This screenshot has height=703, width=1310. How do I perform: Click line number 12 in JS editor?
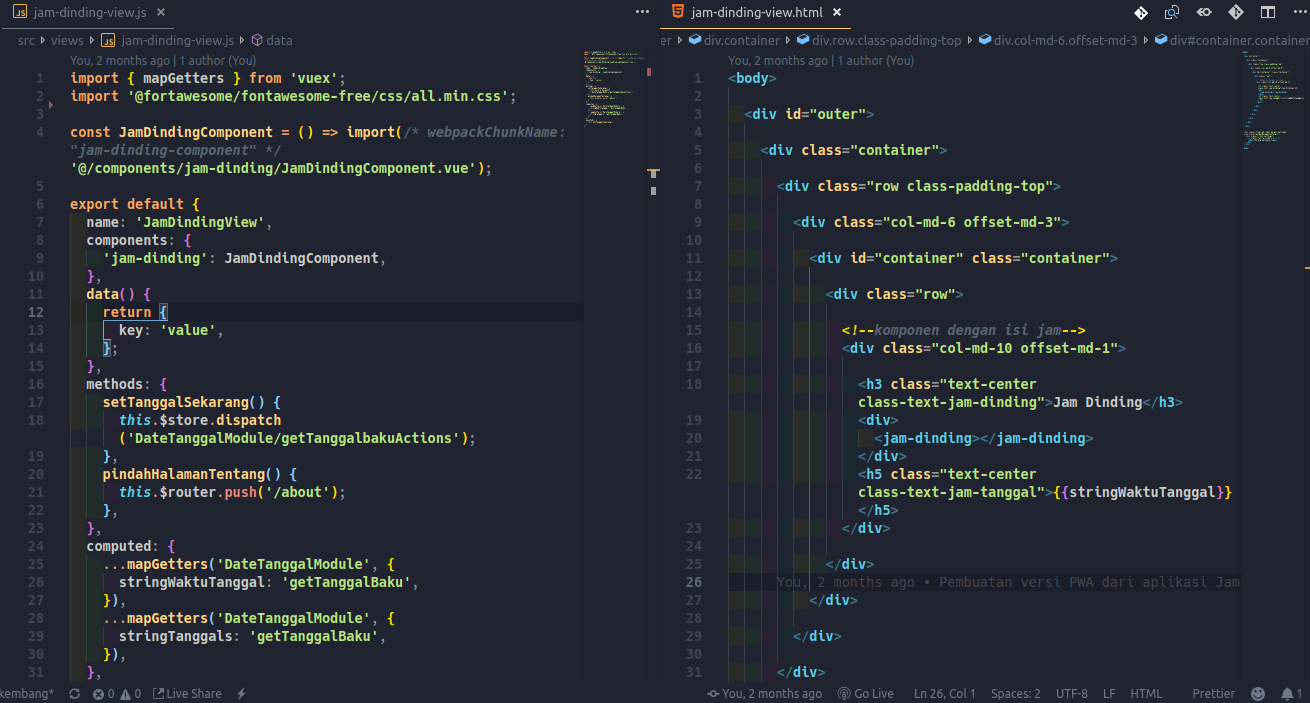tap(35, 312)
